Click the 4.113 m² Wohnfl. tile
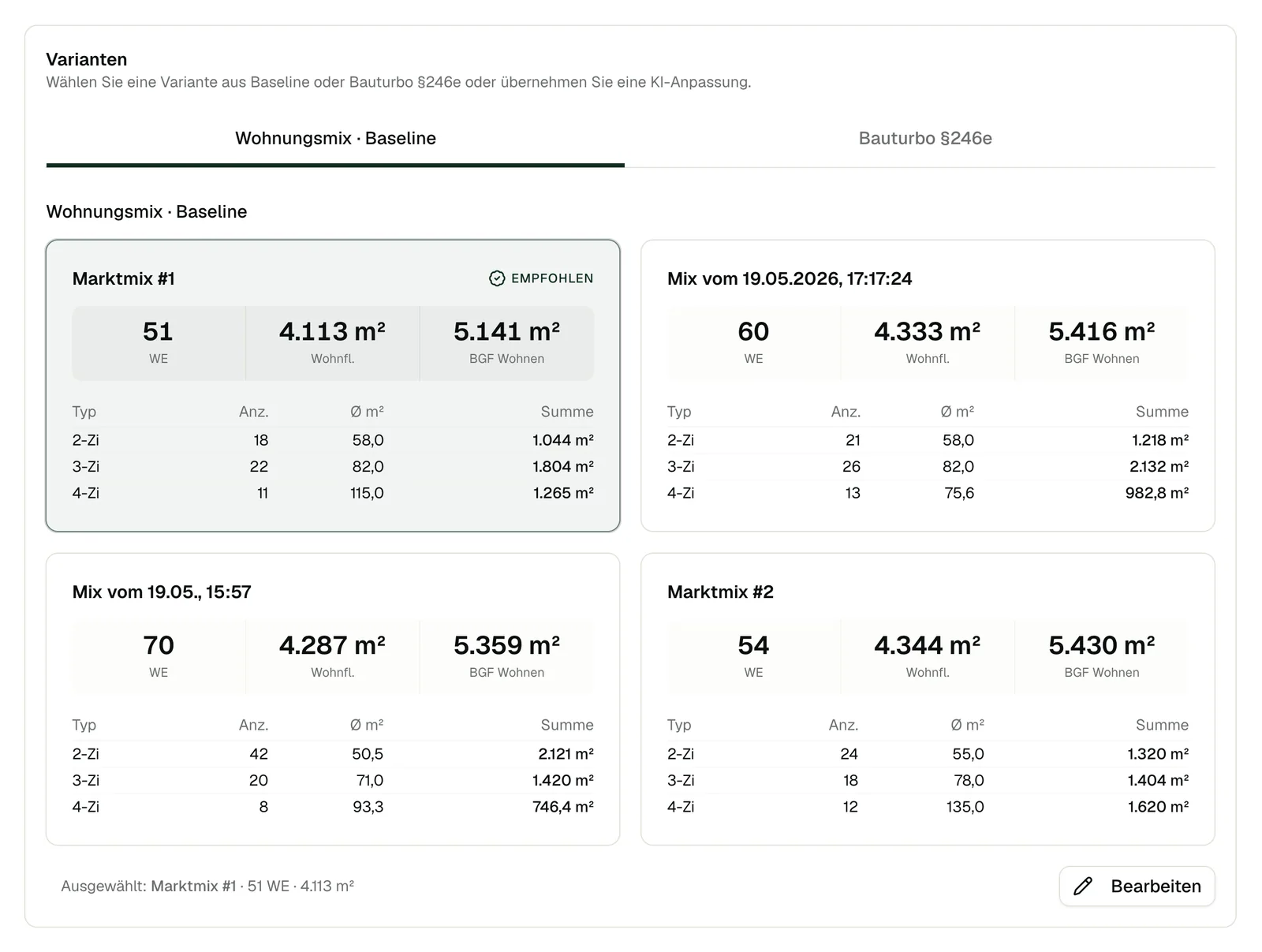This screenshot has width=1262, height=952. click(332, 343)
